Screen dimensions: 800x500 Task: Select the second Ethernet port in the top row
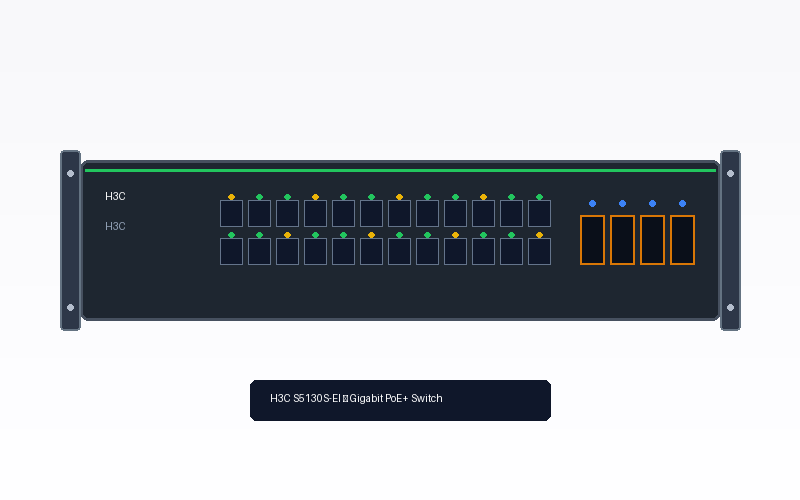click(259, 213)
